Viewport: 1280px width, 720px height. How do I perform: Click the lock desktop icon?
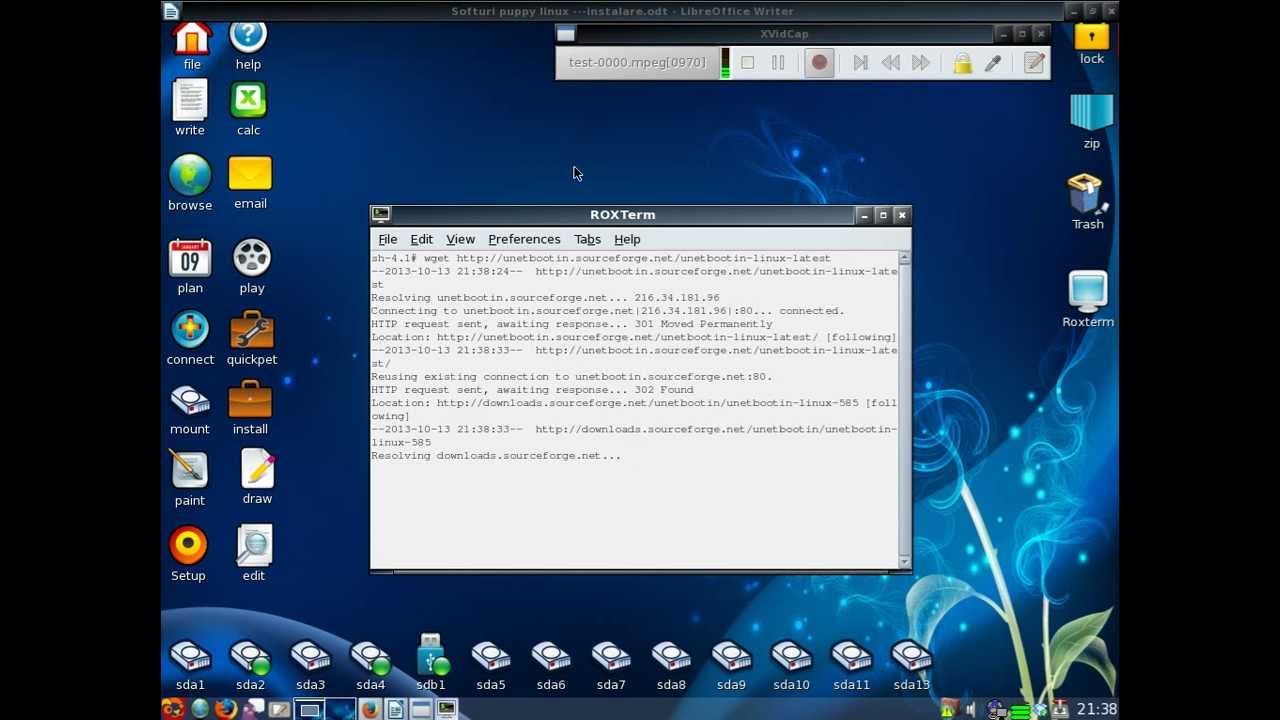[1092, 44]
